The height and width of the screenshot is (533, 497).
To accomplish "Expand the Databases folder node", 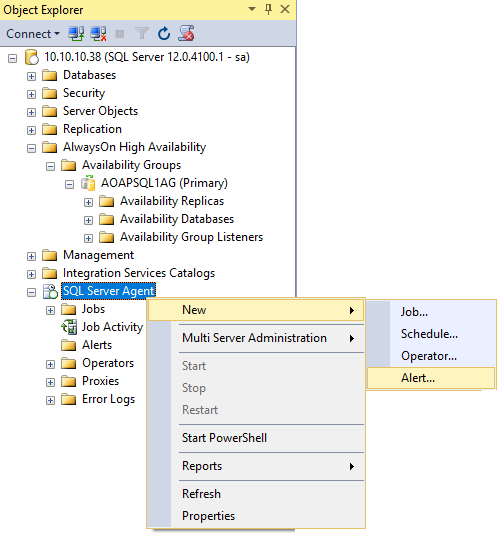I will coord(31,76).
